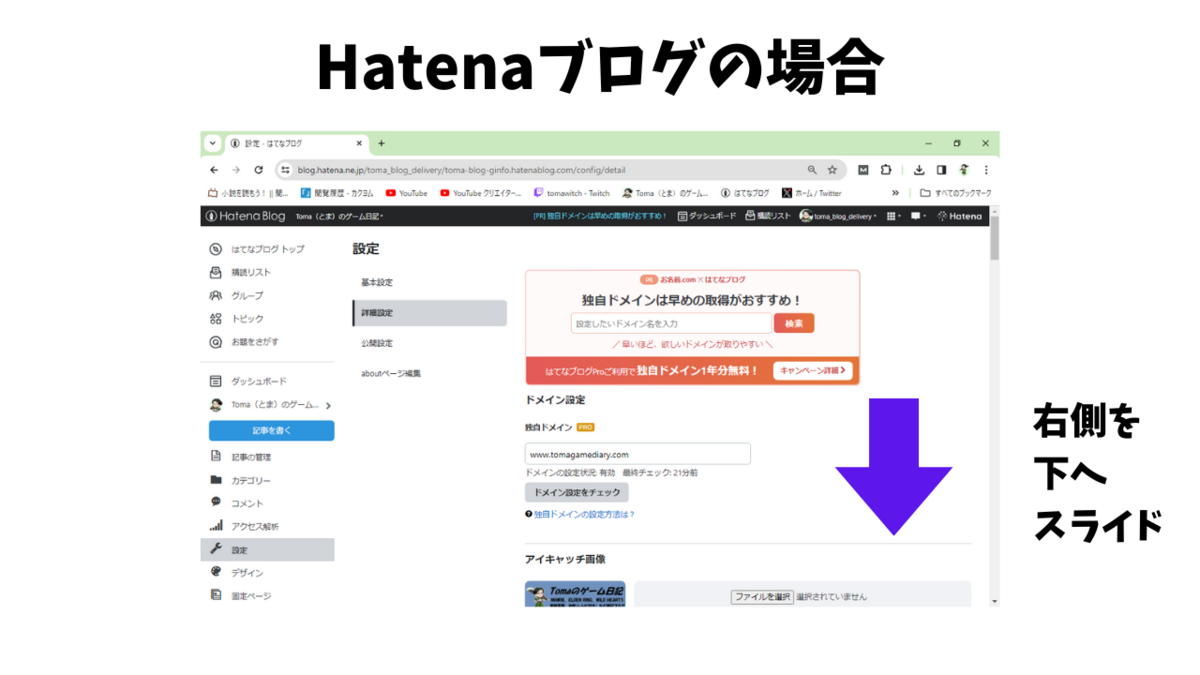
Task: Click the 独自ドメイン input with www.tomagamediary.com
Action: [x=637, y=454]
